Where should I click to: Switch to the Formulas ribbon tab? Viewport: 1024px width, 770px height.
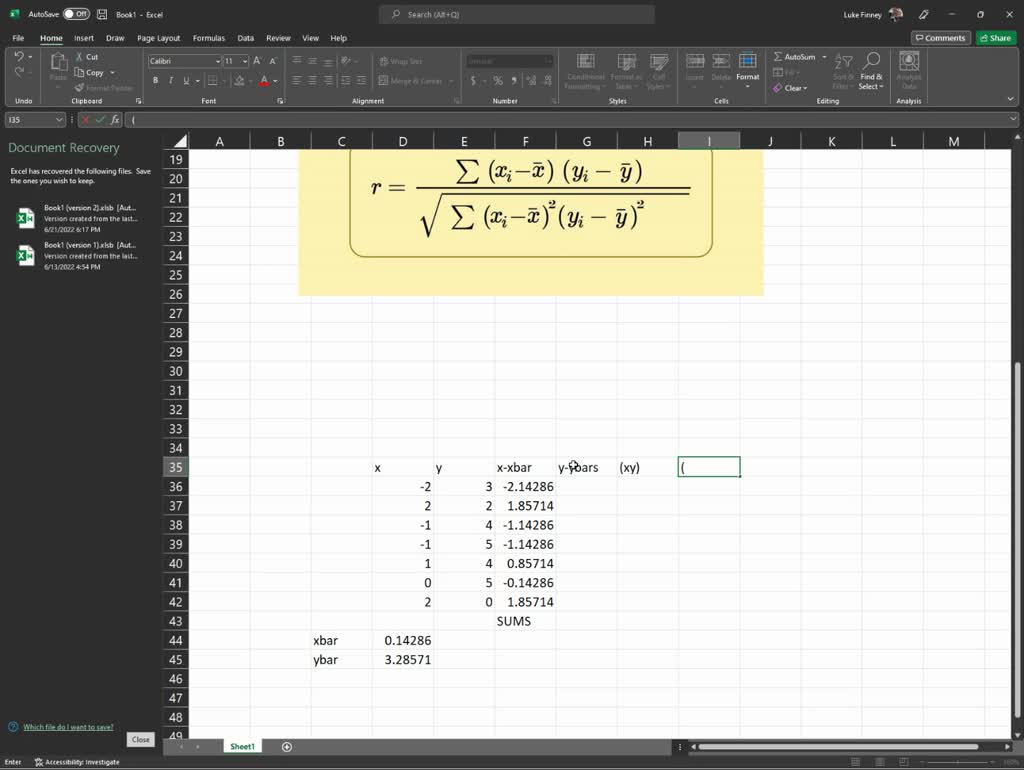(x=208, y=37)
